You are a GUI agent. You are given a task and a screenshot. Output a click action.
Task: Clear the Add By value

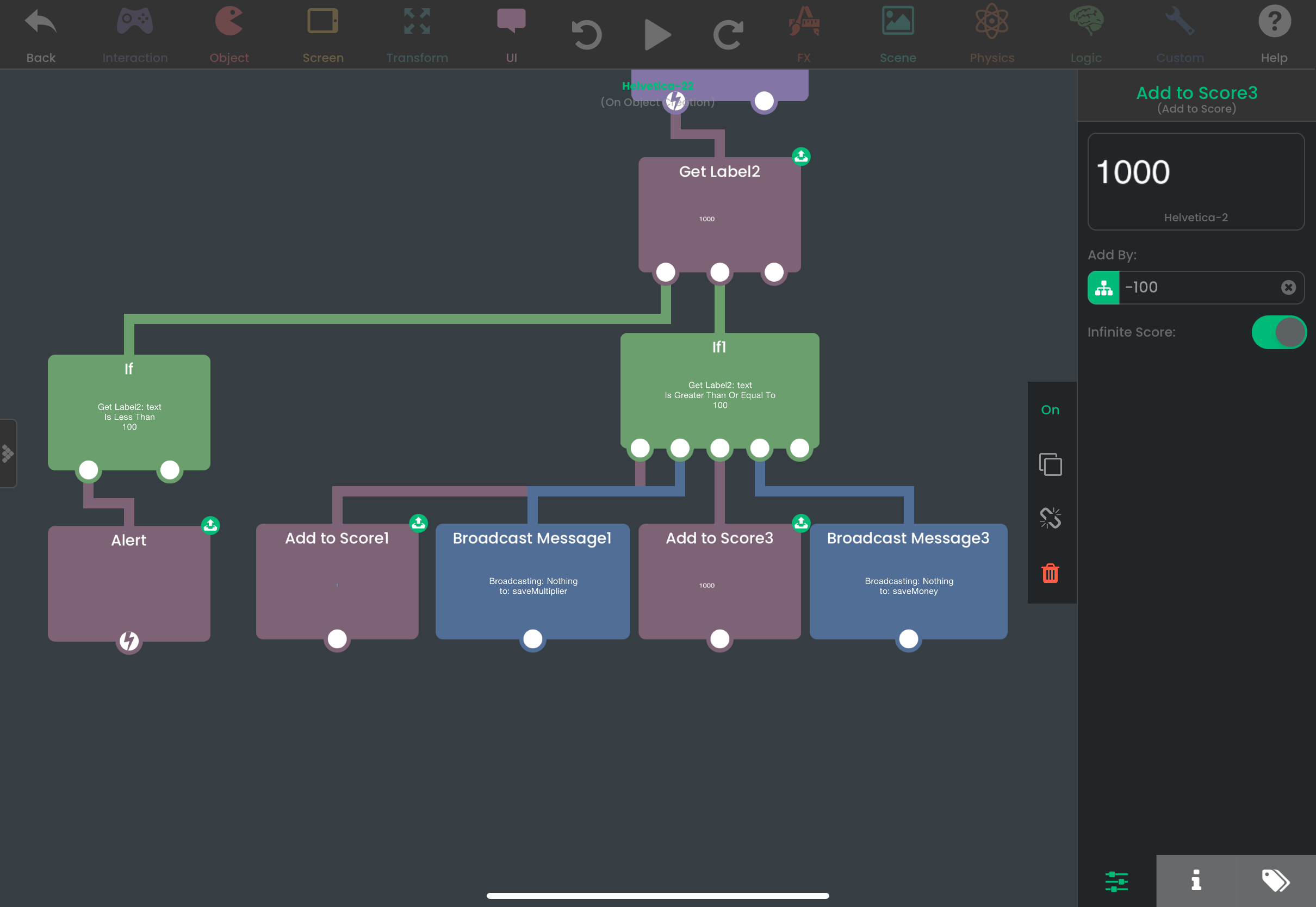pyautogui.click(x=1288, y=288)
